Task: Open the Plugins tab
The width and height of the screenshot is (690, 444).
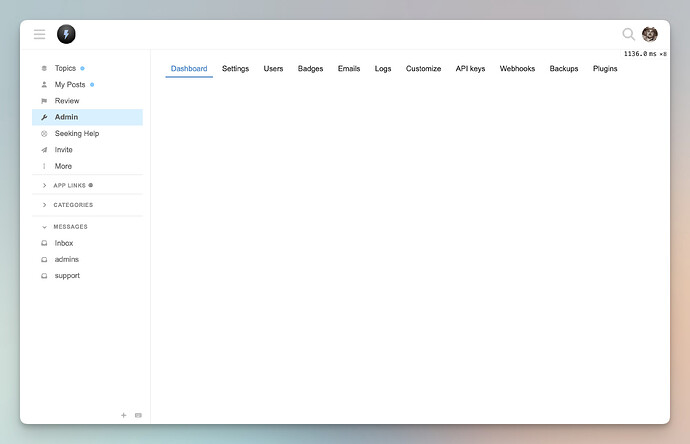Action: coord(605,69)
